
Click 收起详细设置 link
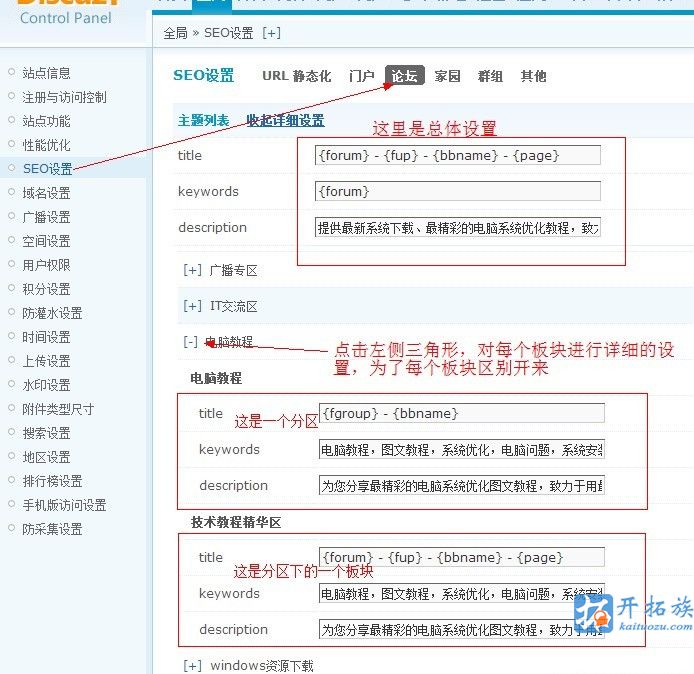(285, 120)
